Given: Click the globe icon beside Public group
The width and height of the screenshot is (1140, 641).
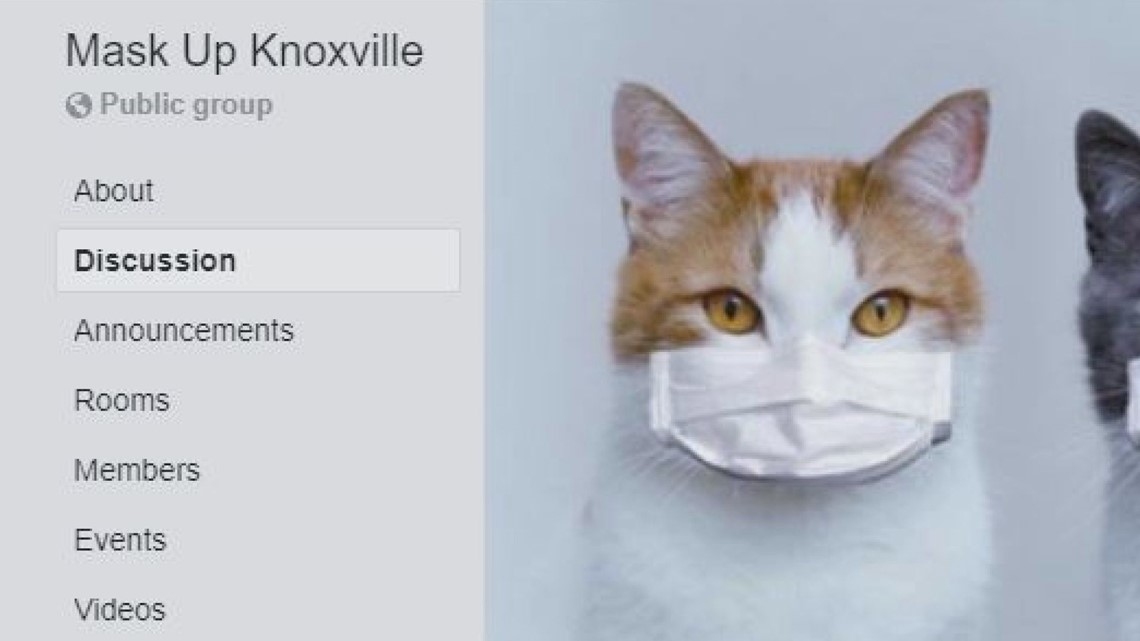Looking at the screenshot, I should pyautogui.click(x=79, y=105).
